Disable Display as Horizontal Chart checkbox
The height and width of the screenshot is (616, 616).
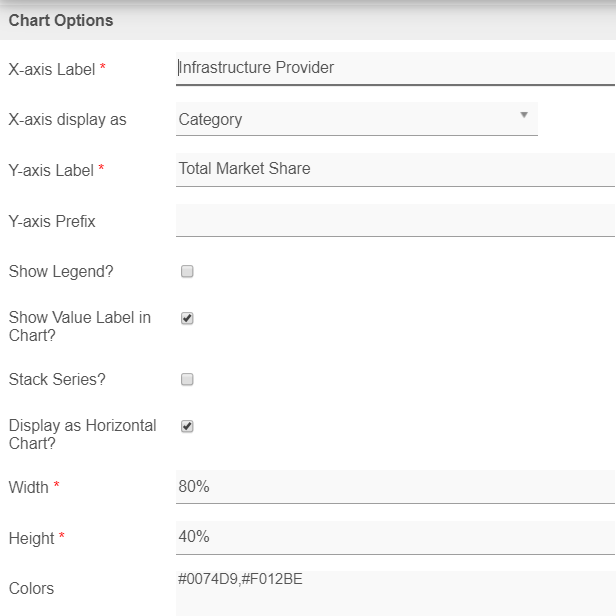187,426
